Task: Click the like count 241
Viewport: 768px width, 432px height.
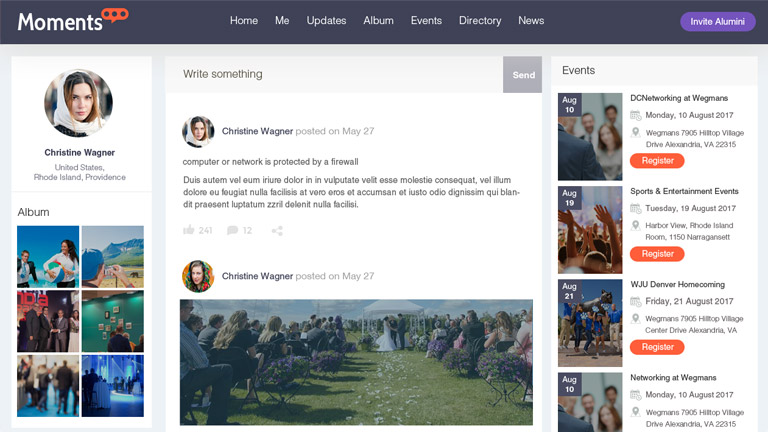Action: click(x=205, y=231)
